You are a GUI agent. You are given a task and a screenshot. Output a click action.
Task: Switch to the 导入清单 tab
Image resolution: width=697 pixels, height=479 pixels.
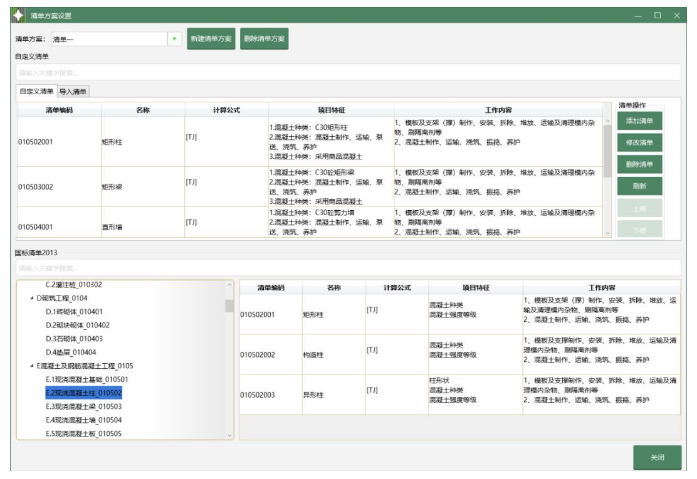point(73,92)
